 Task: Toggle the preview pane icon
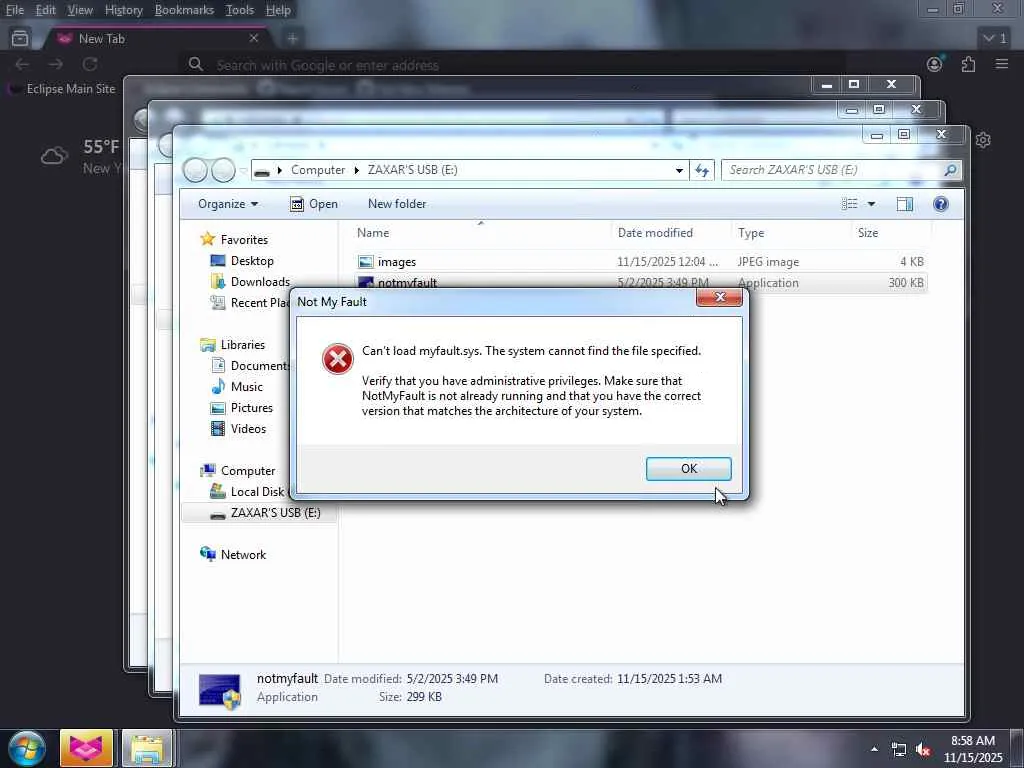pos(904,204)
